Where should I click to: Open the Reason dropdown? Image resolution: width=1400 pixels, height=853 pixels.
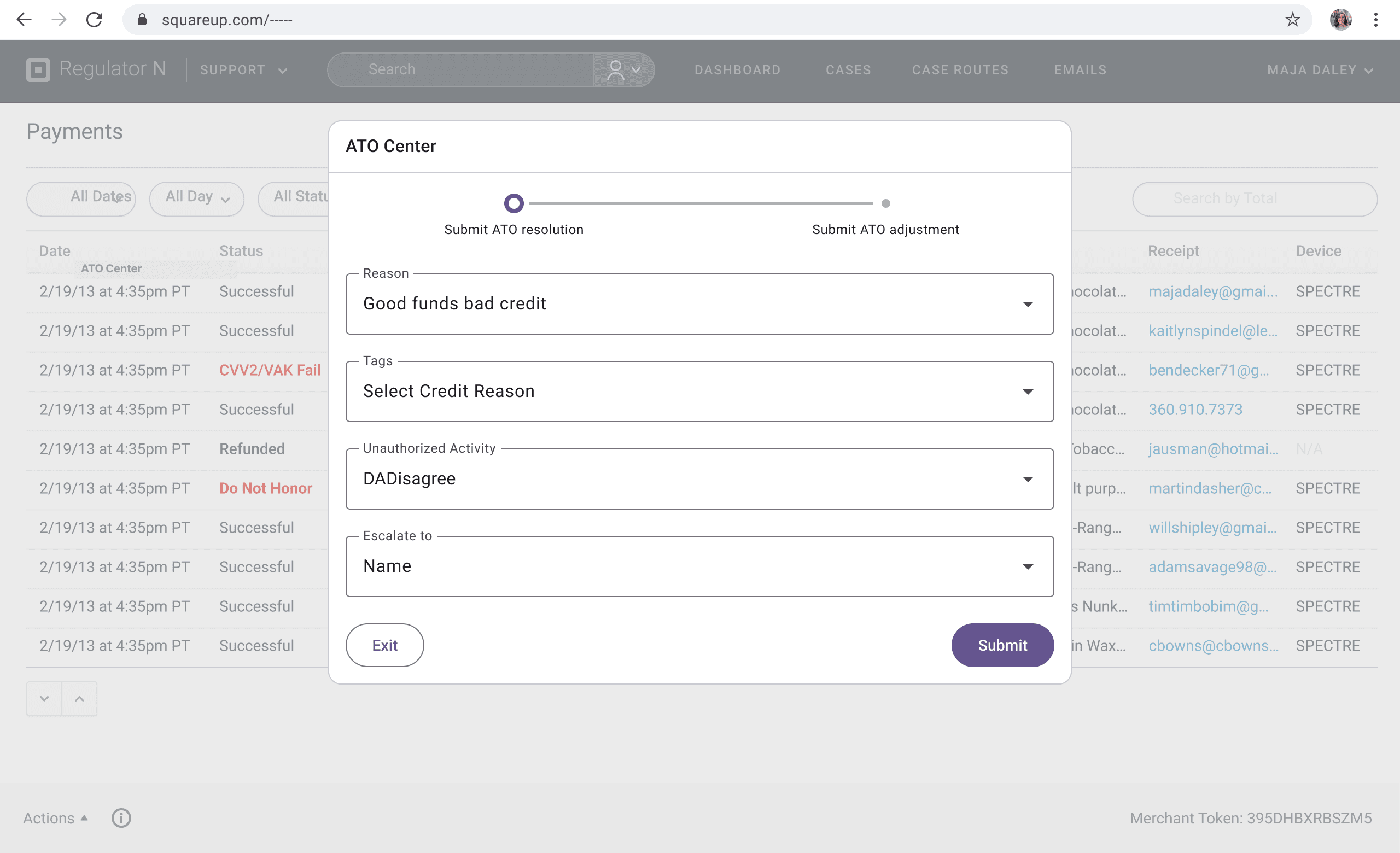point(699,304)
